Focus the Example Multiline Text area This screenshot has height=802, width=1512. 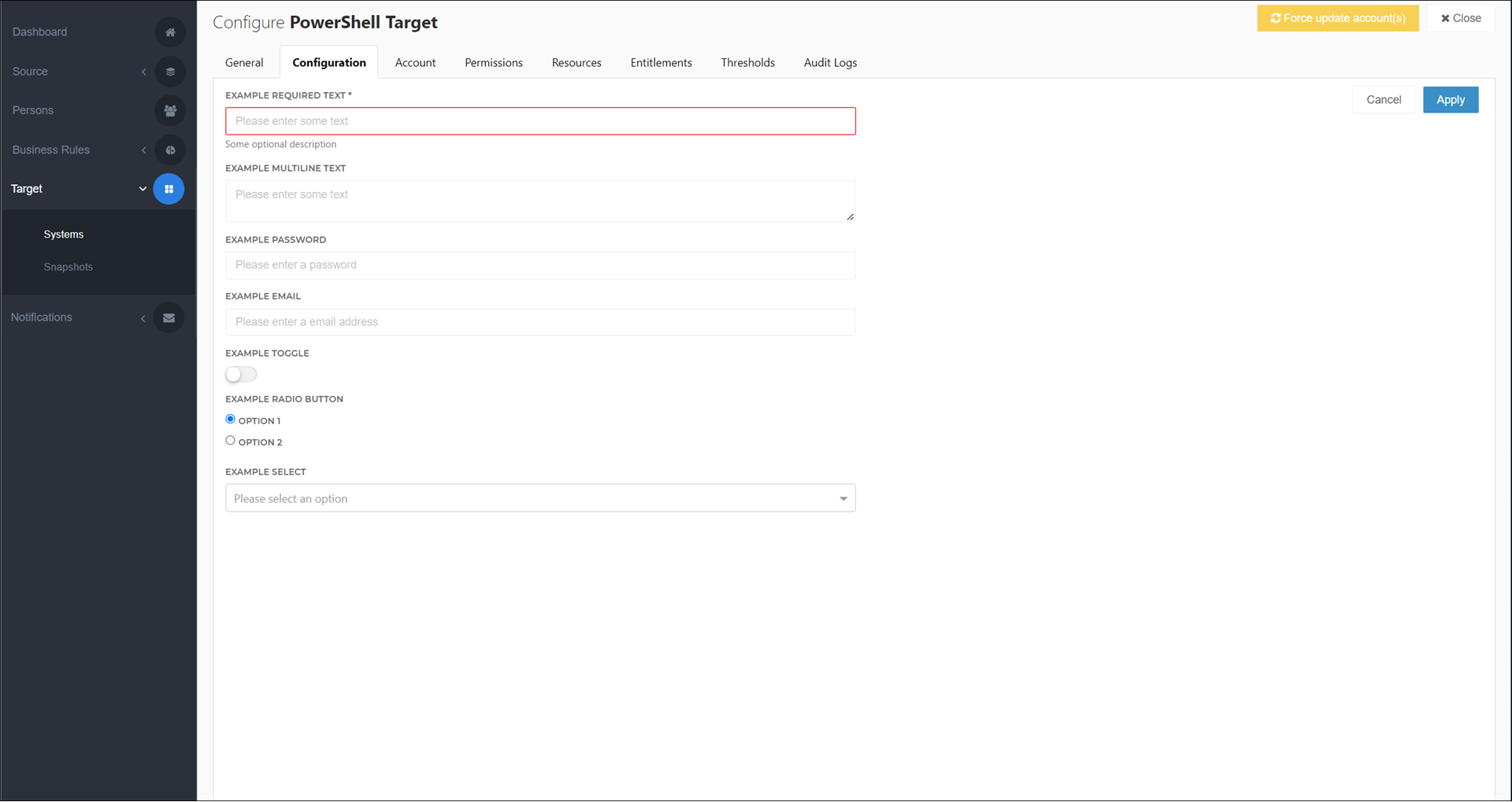click(540, 201)
